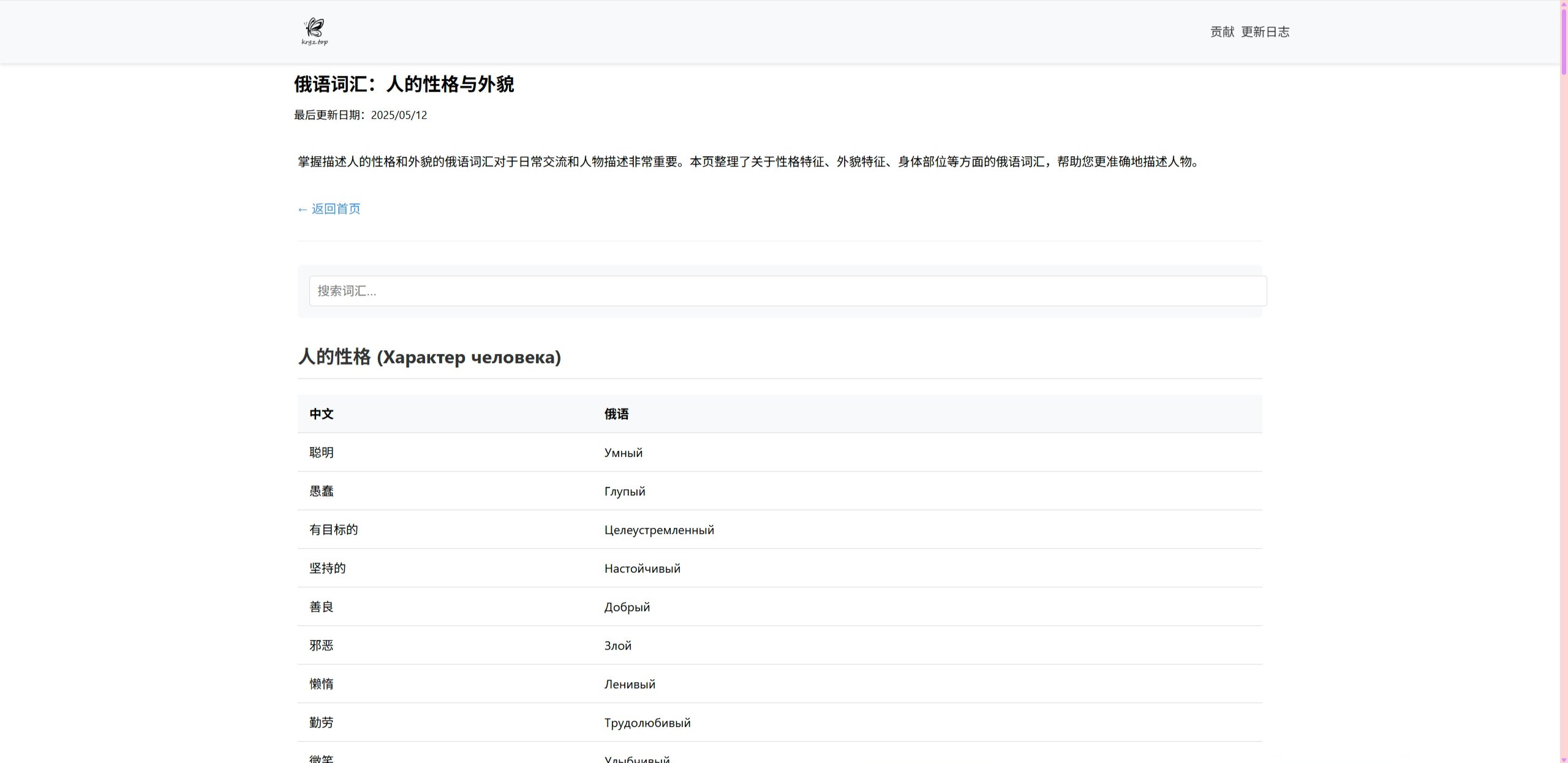
Task: Select the Russian word Ленивый
Action: [x=630, y=684]
